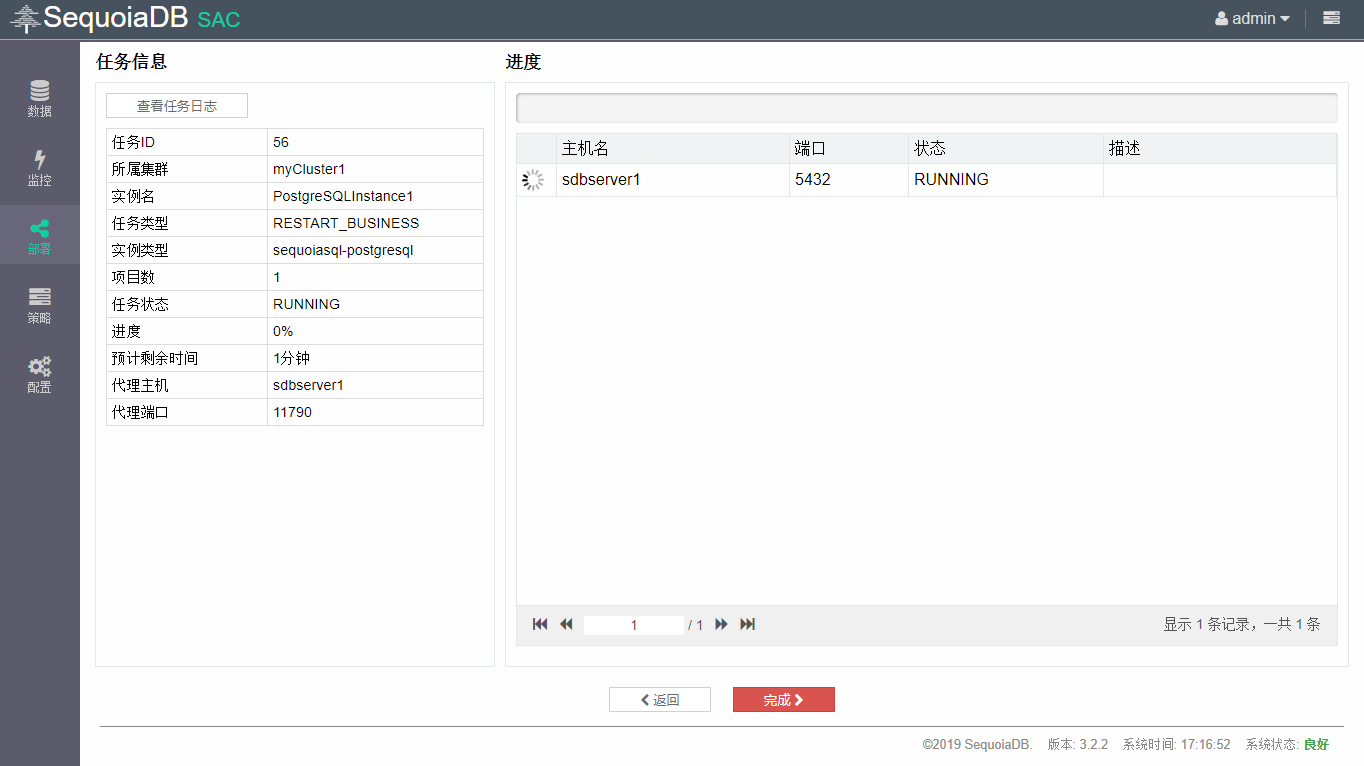Click the loading spinner beside sdbserver1

click(534, 180)
